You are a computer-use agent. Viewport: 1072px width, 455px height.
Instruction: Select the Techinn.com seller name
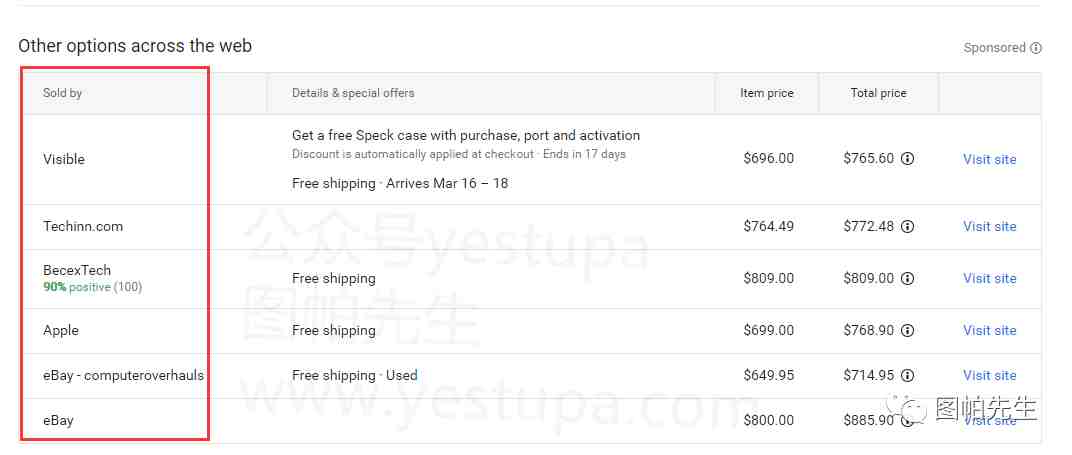(83, 226)
